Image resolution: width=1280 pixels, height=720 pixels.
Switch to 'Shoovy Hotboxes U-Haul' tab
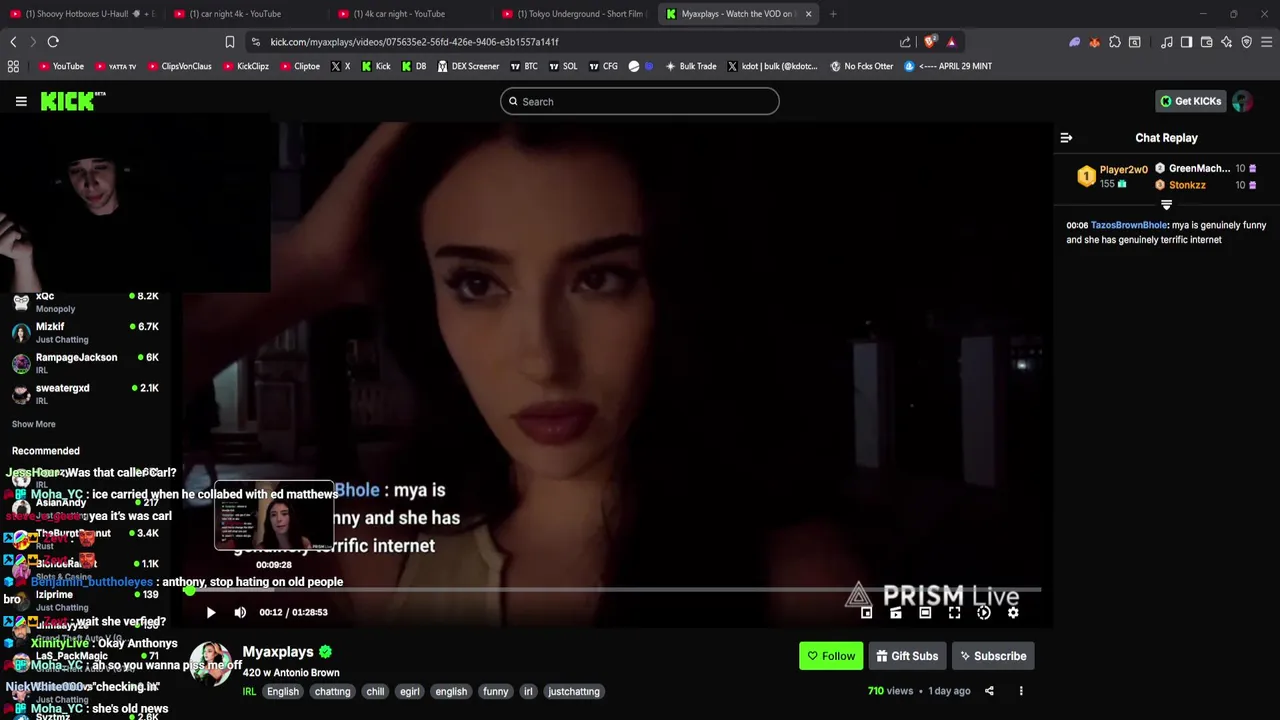(82, 14)
